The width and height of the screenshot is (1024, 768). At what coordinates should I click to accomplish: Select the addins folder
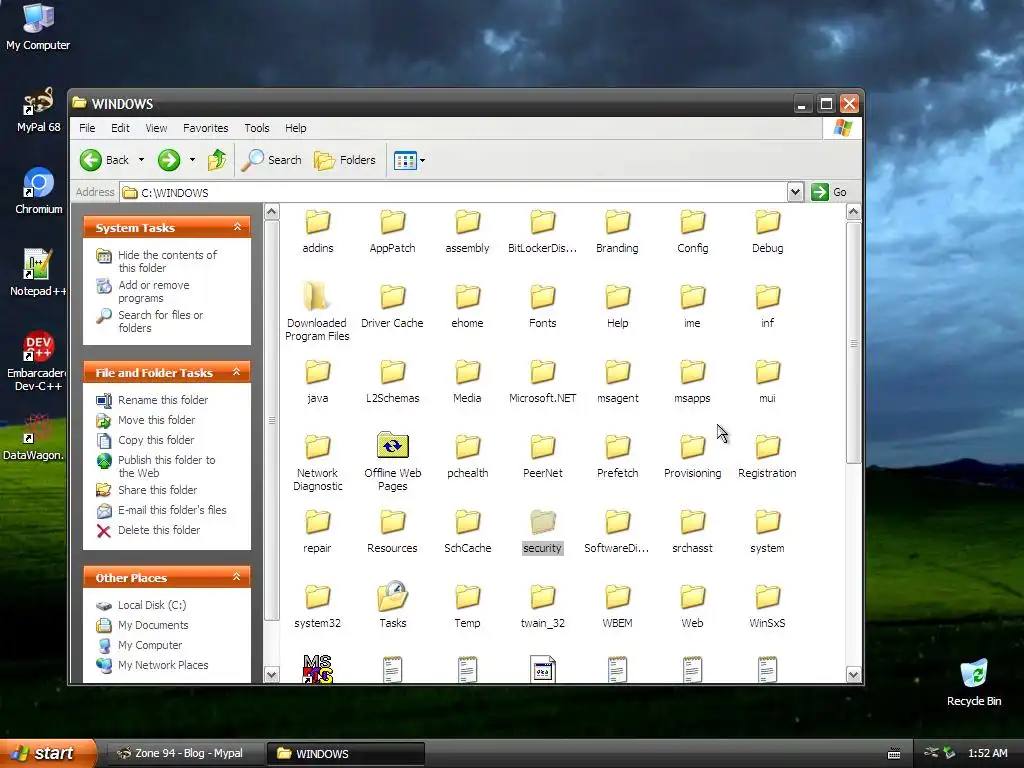tap(318, 232)
